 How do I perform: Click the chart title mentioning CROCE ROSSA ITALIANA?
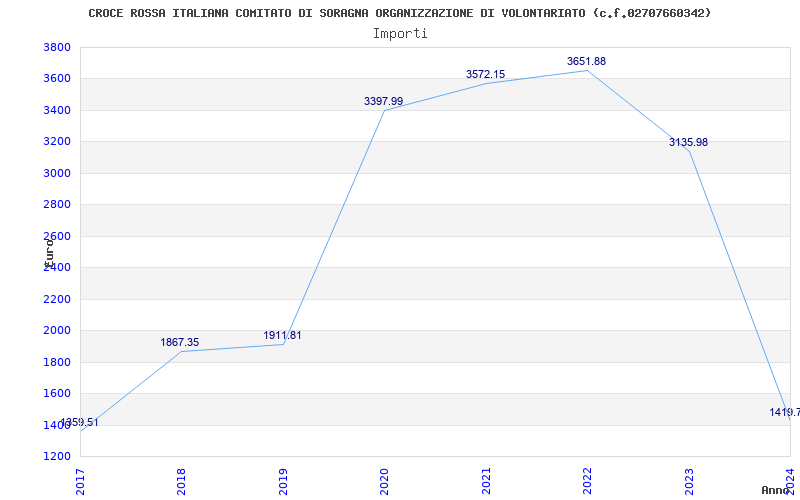coord(399,13)
